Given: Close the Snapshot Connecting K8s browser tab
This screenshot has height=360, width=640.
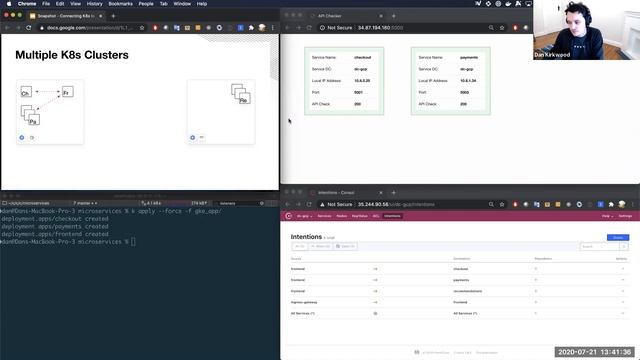Looking at the screenshot, I should [x=100, y=16].
